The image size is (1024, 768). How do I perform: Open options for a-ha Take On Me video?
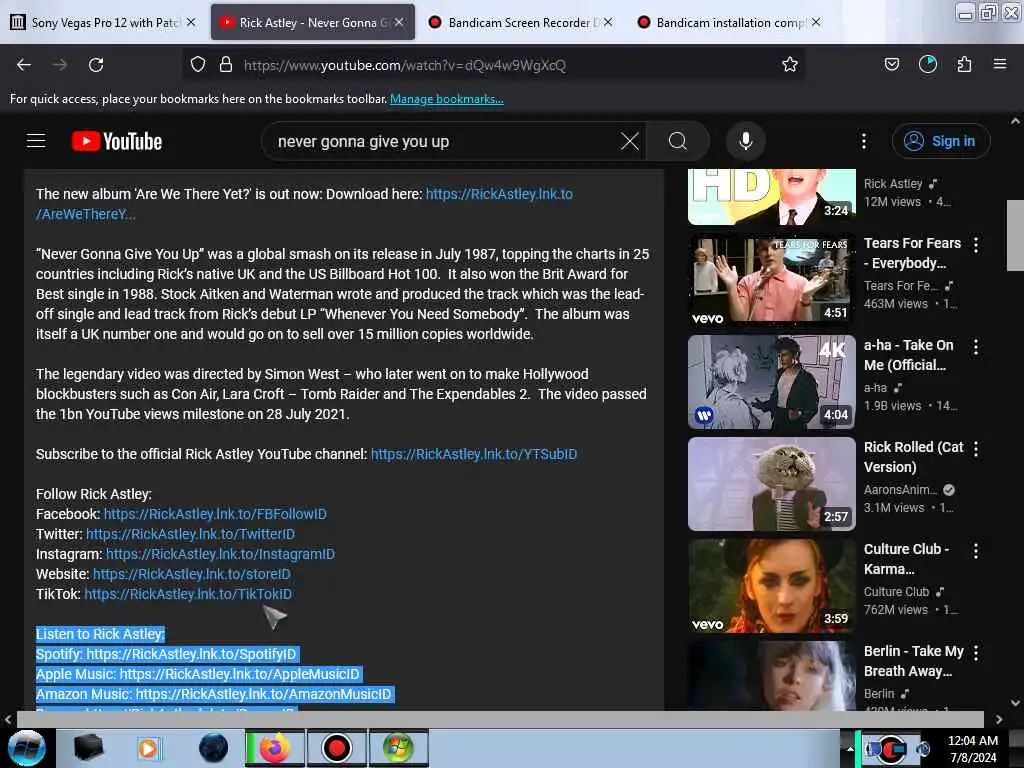coord(976,347)
